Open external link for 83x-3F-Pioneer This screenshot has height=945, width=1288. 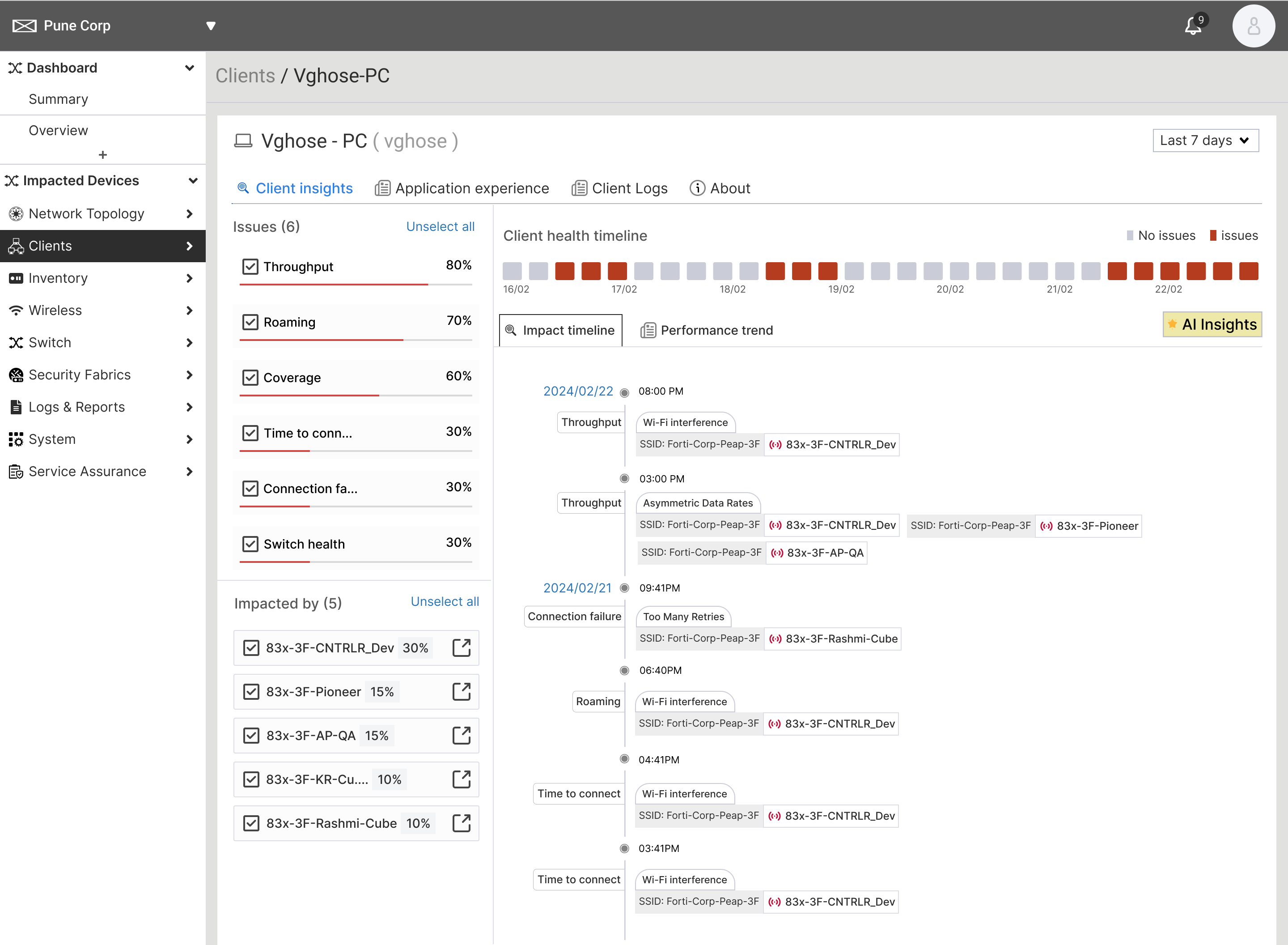point(461,692)
